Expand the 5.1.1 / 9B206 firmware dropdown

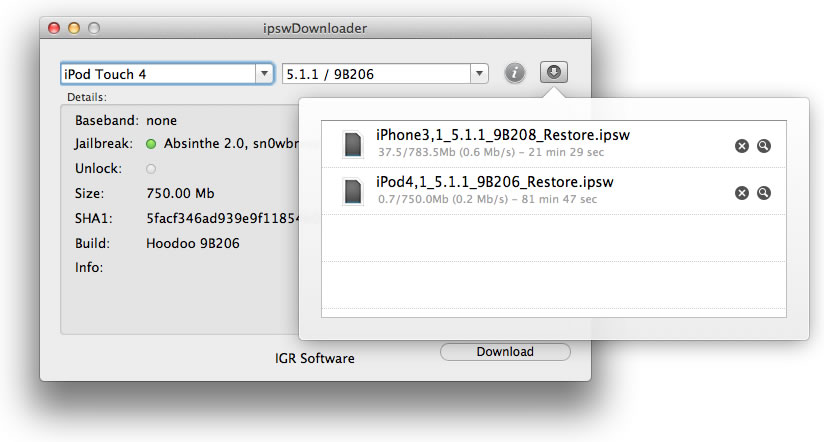479,74
